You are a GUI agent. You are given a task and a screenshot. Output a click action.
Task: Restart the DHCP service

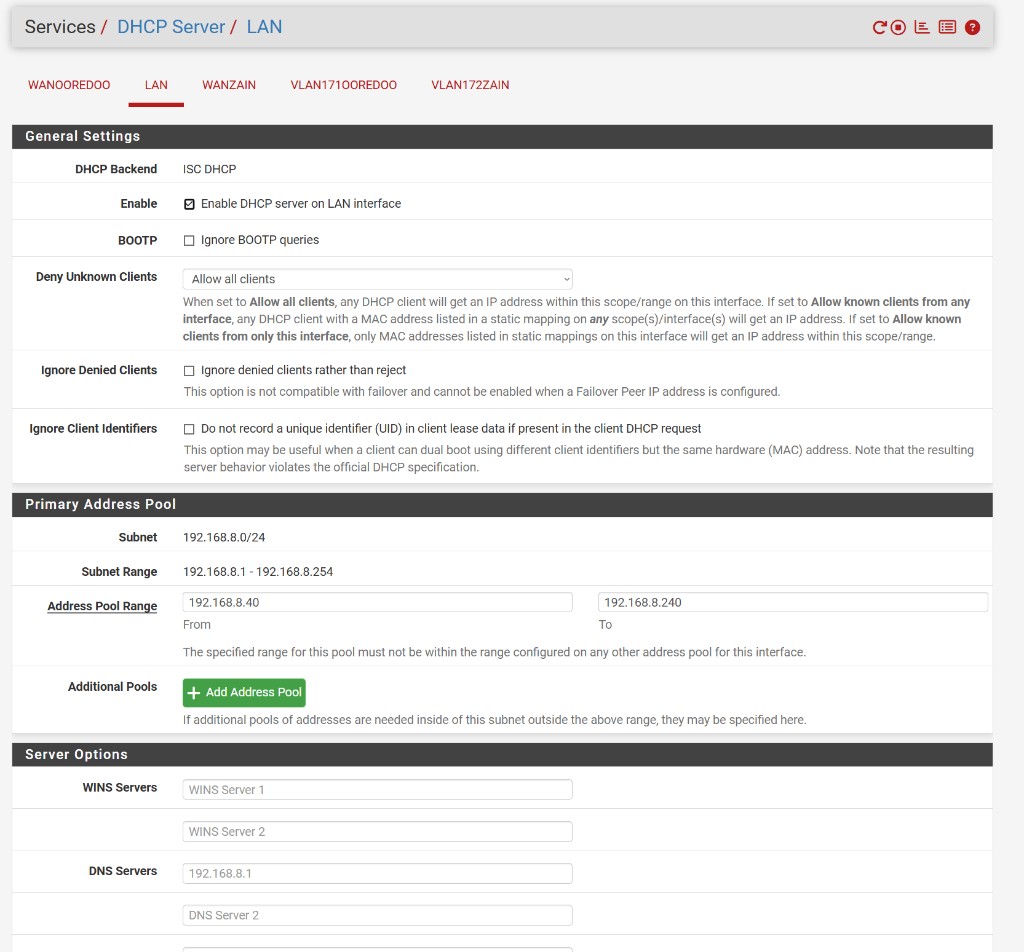(x=879, y=28)
